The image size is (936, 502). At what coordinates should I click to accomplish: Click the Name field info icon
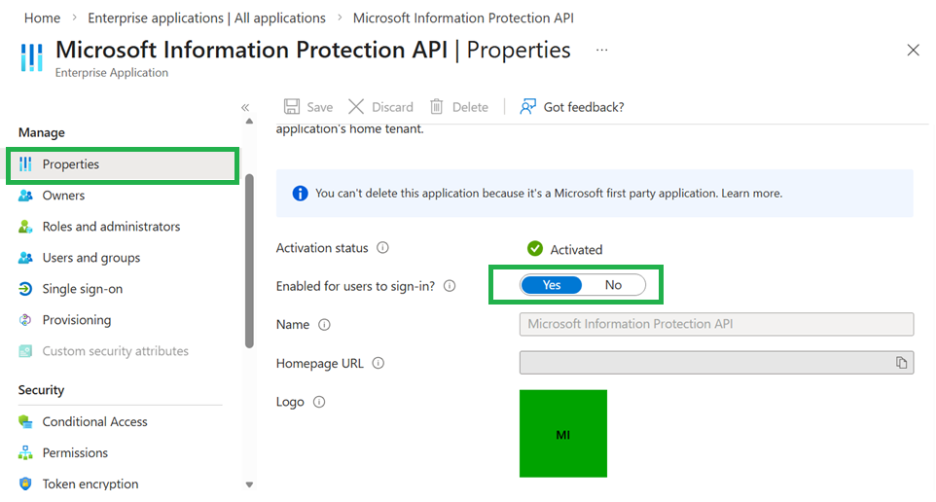coord(324,325)
